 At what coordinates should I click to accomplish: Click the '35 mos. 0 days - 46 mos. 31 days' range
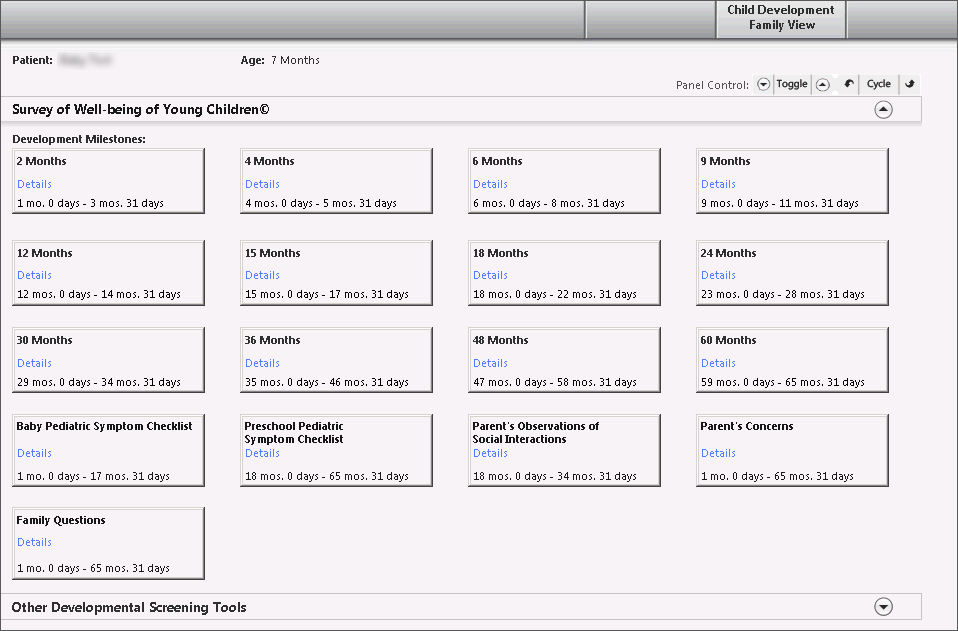pyautogui.click(x=327, y=382)
